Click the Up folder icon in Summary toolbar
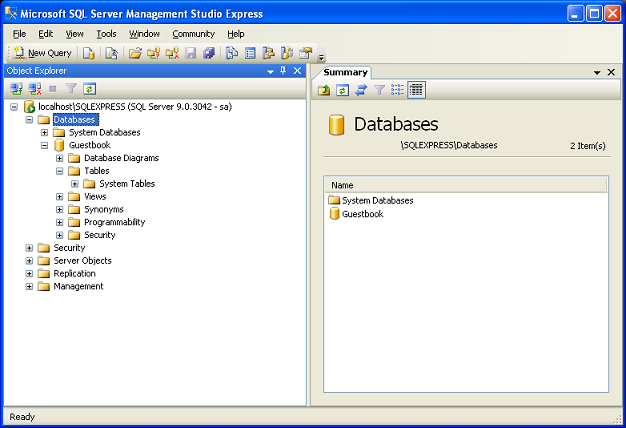 [x=324, y=90]
